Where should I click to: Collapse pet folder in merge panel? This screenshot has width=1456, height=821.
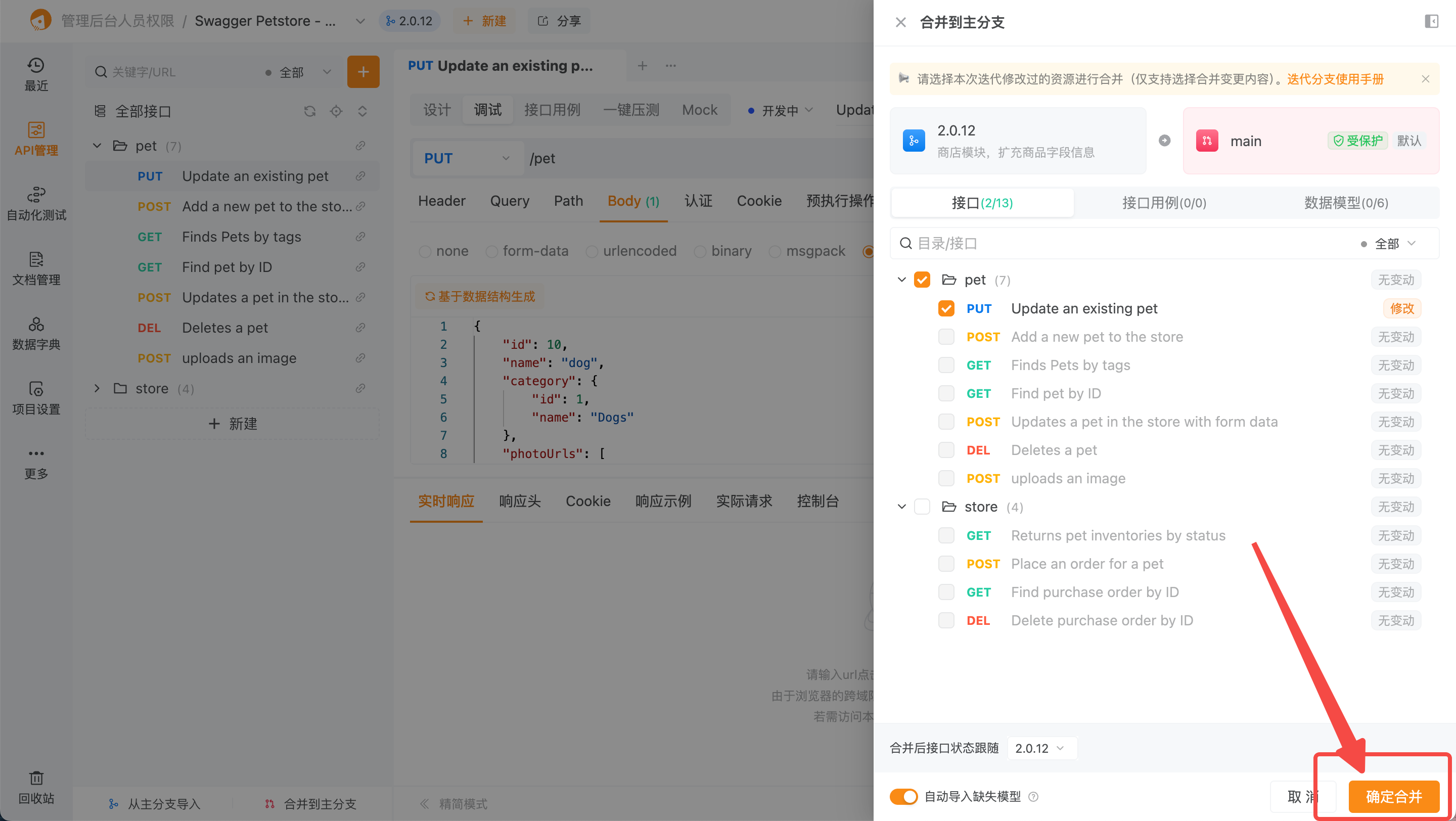[x=901, y=280]
